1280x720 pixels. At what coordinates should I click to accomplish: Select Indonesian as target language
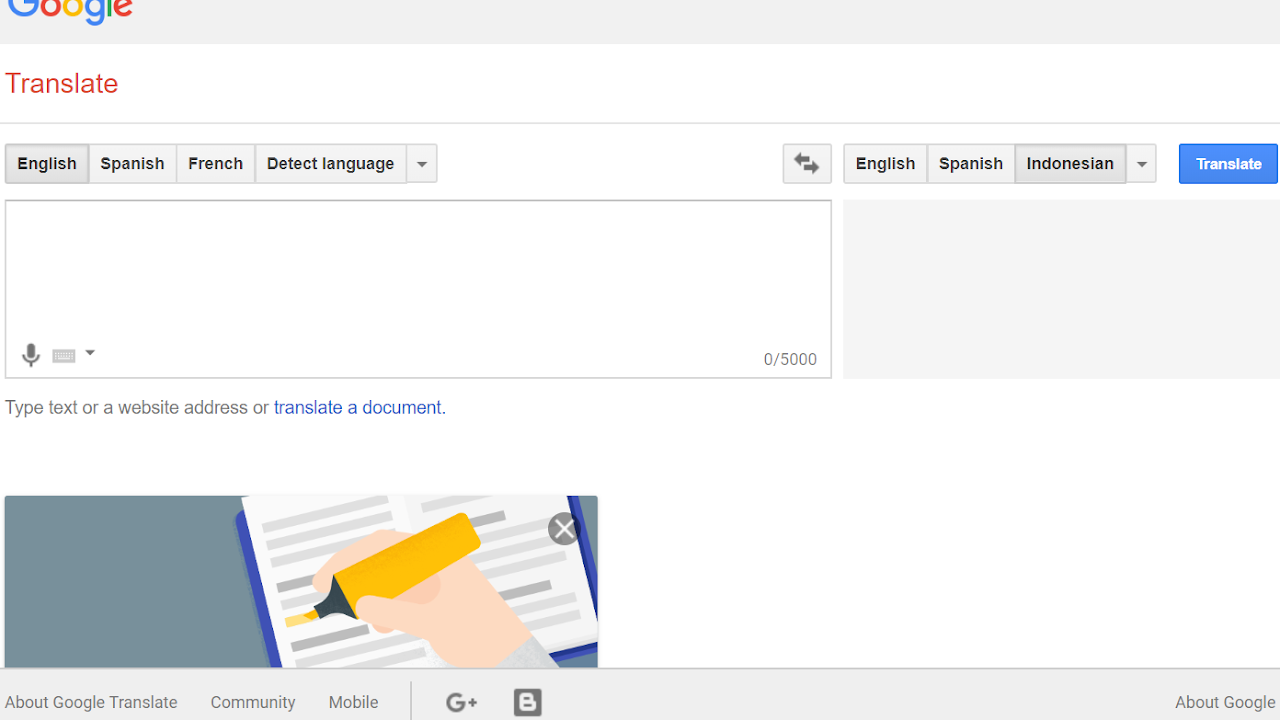click(x=1070, y=164)
